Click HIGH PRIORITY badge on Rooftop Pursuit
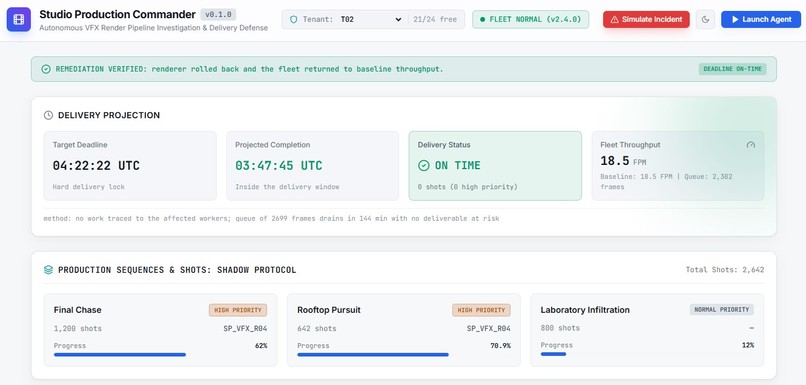The height and width of the screenshot is (385, 806). click(x=482, y=310)
